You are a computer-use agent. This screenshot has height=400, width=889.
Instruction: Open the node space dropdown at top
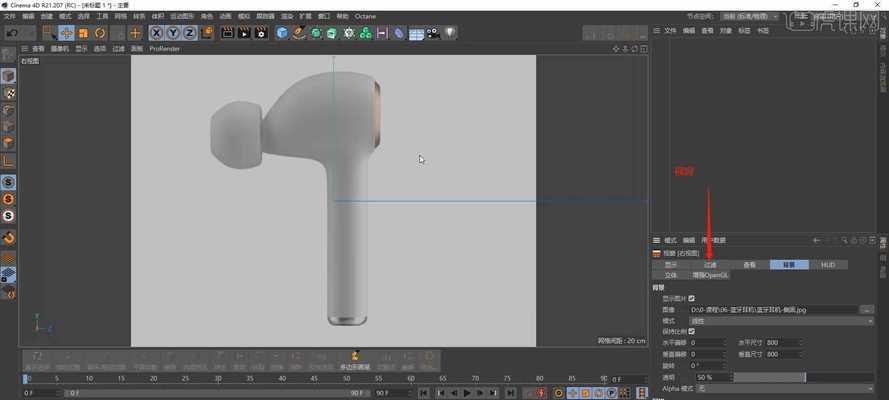pyautogui.click(x=750, y=16)
